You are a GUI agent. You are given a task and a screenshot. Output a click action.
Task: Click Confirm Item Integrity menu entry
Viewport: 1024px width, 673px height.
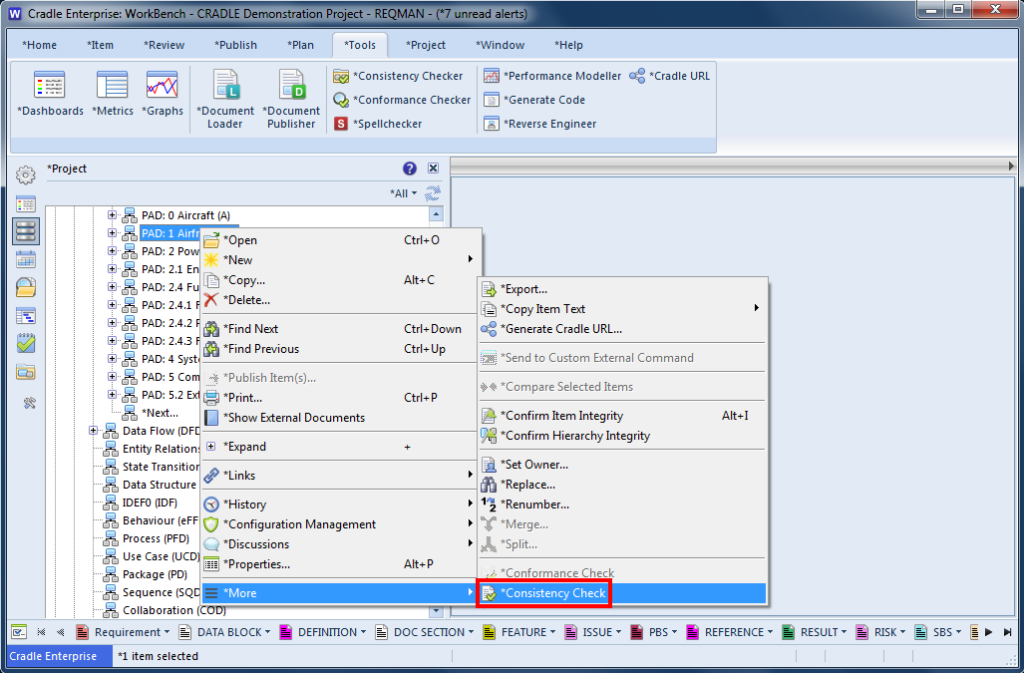click(x=562, y=415)
